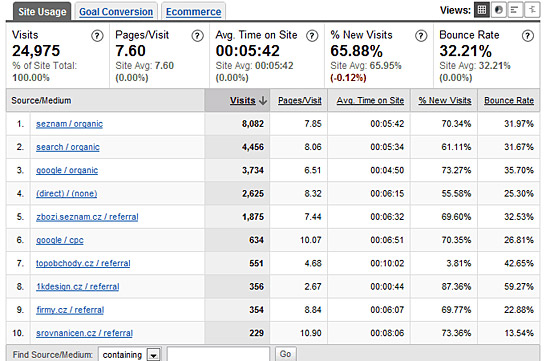This screenshot has height=361, width=550.
Task: Click the Go button
Action: [285, 354]
